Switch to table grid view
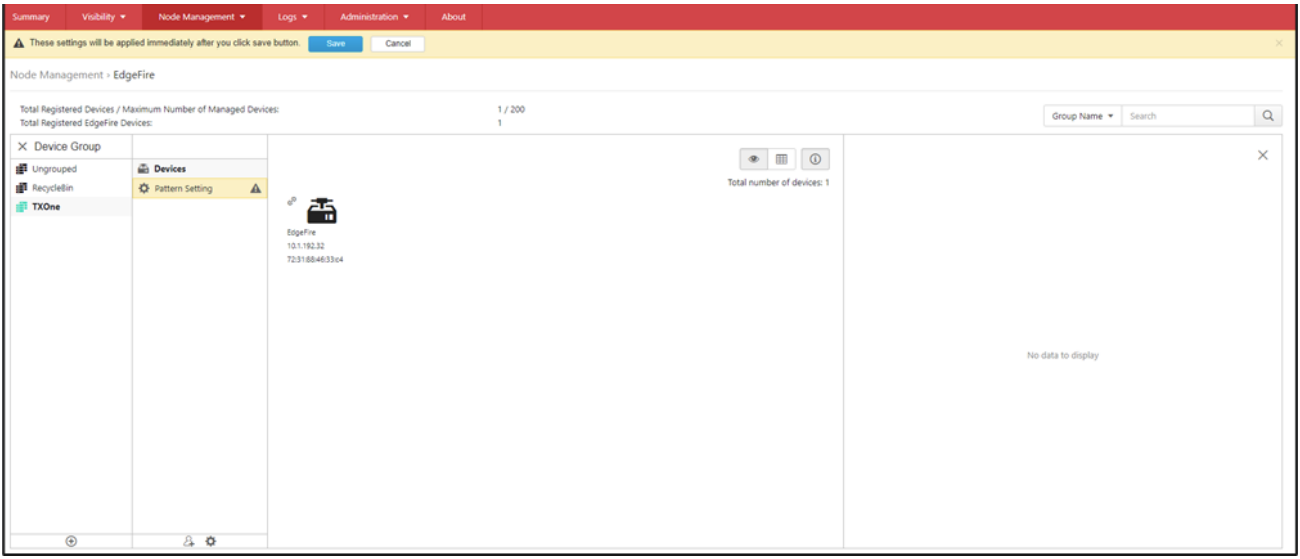 781,159
